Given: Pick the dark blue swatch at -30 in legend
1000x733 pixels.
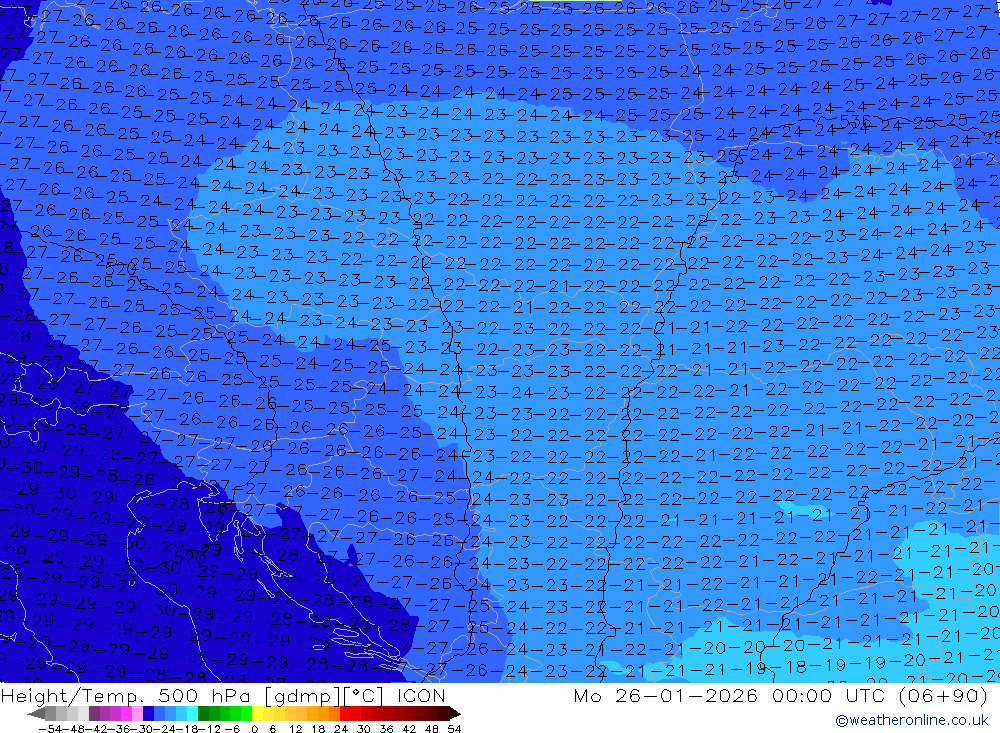Looking at the screenshot, I should (148, 713).
